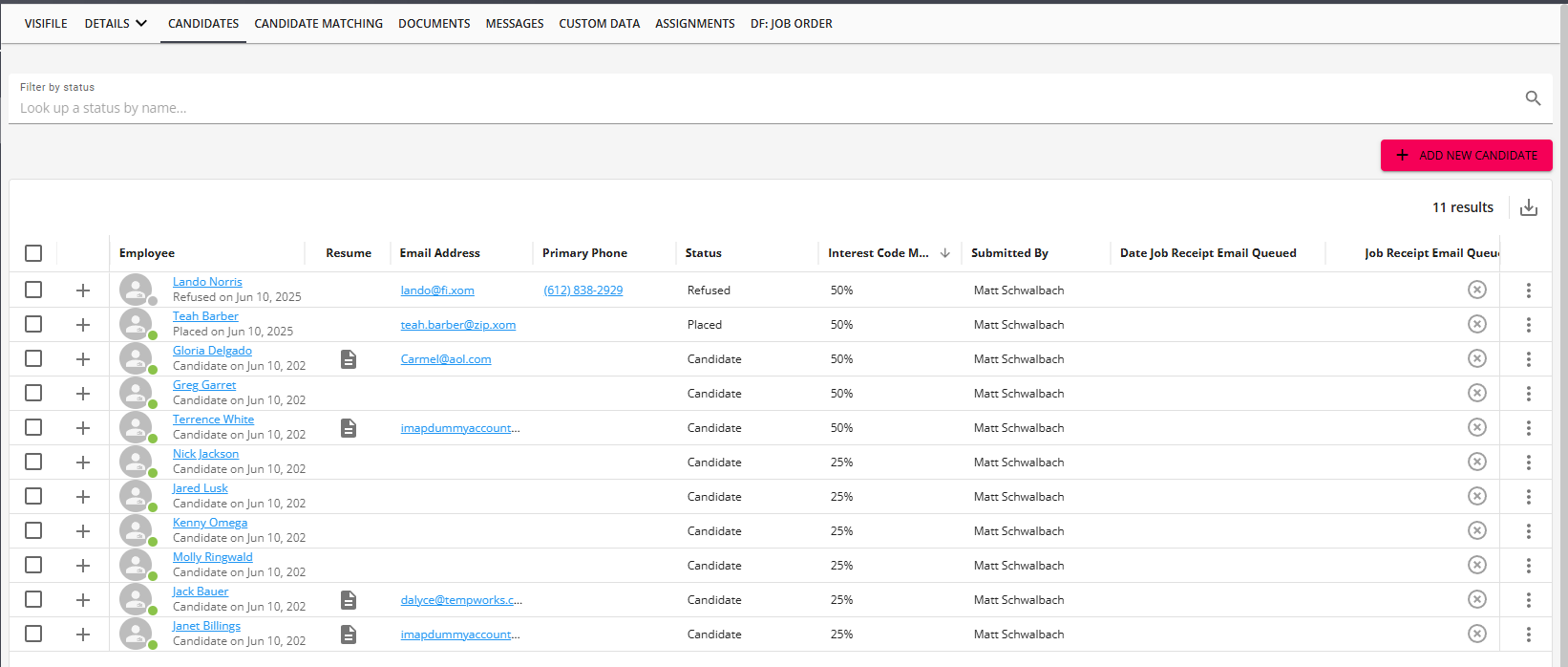Click the circled X icon in Teah Barber row
1568x667 pixels.
pyautogui.click(x=1477, y=324)
